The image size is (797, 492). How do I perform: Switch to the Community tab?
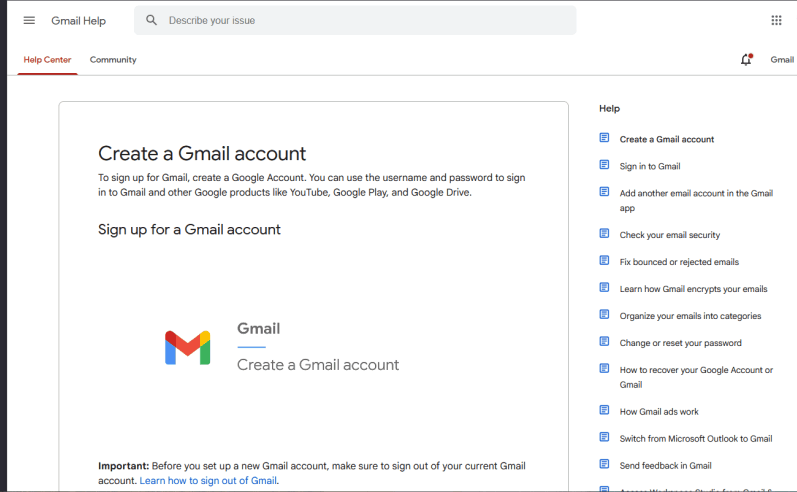[113, 60]
